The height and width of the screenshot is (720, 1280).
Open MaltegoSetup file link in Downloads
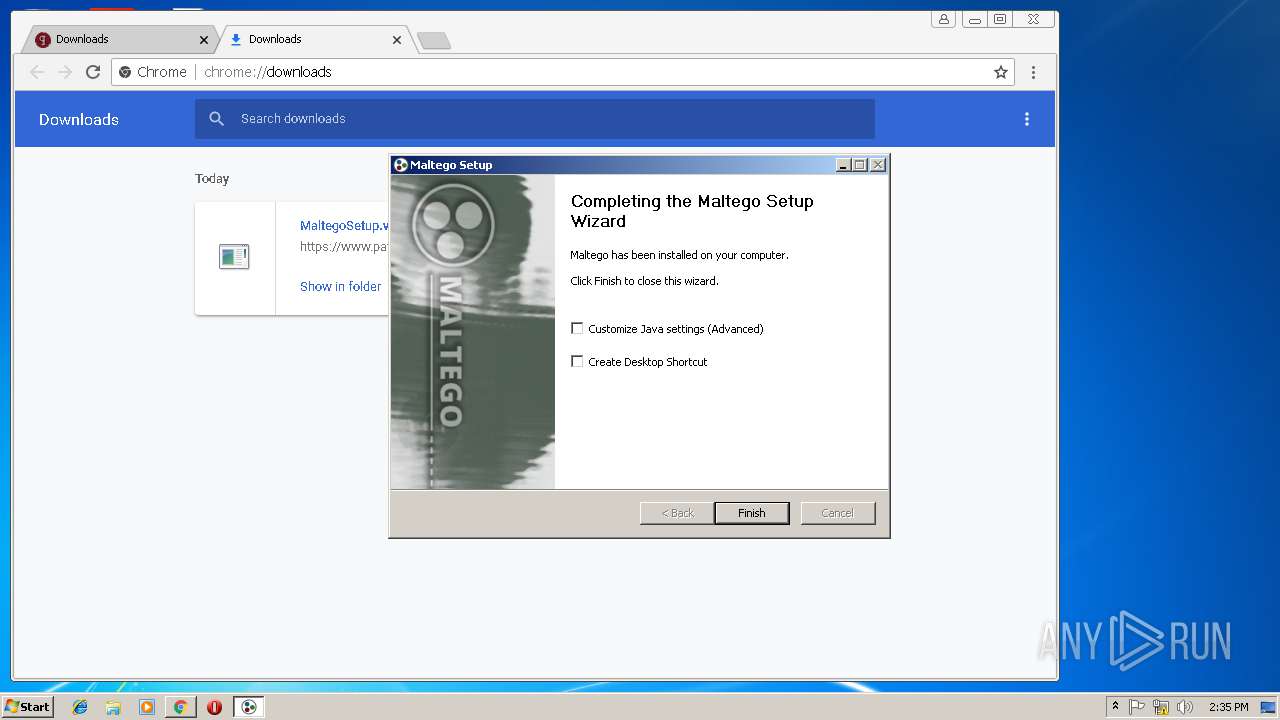344,226
